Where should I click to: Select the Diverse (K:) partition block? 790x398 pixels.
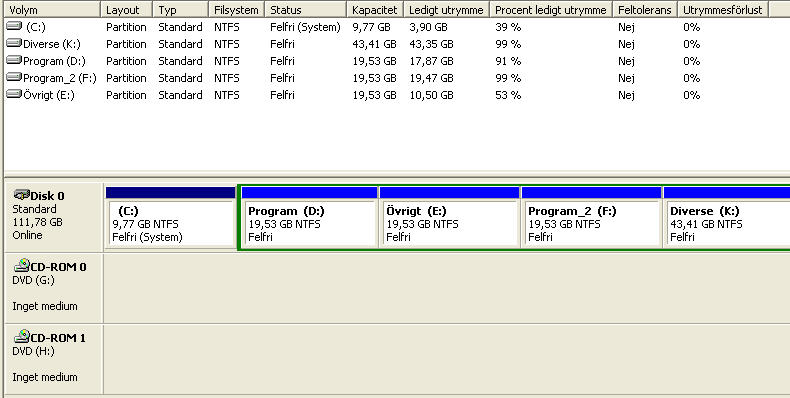[x=727, y=224]
